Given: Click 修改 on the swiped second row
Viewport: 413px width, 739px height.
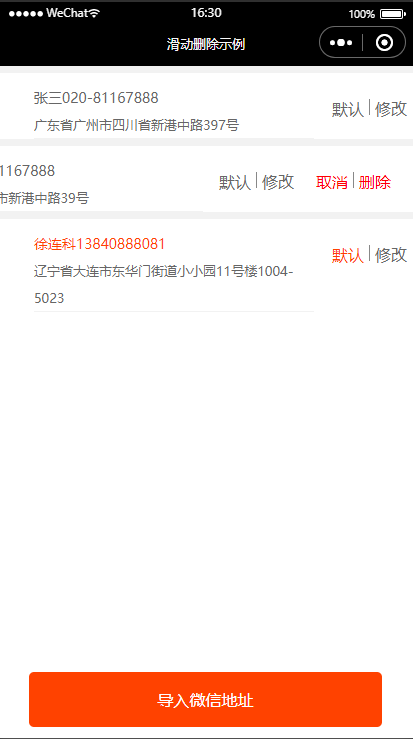Looking at the screenshot, I should point(278,182).
